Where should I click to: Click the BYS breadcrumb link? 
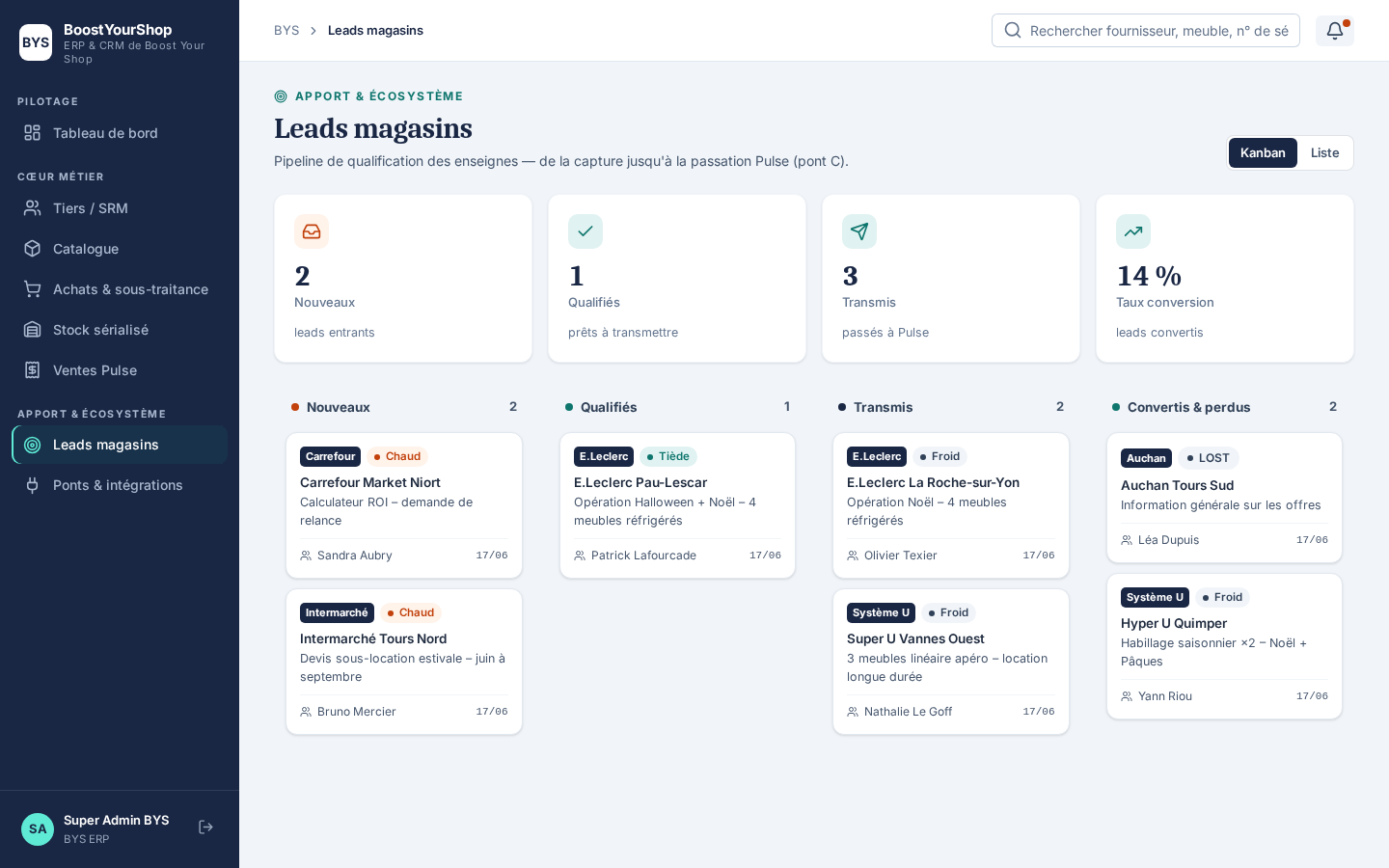coord(286,31)
